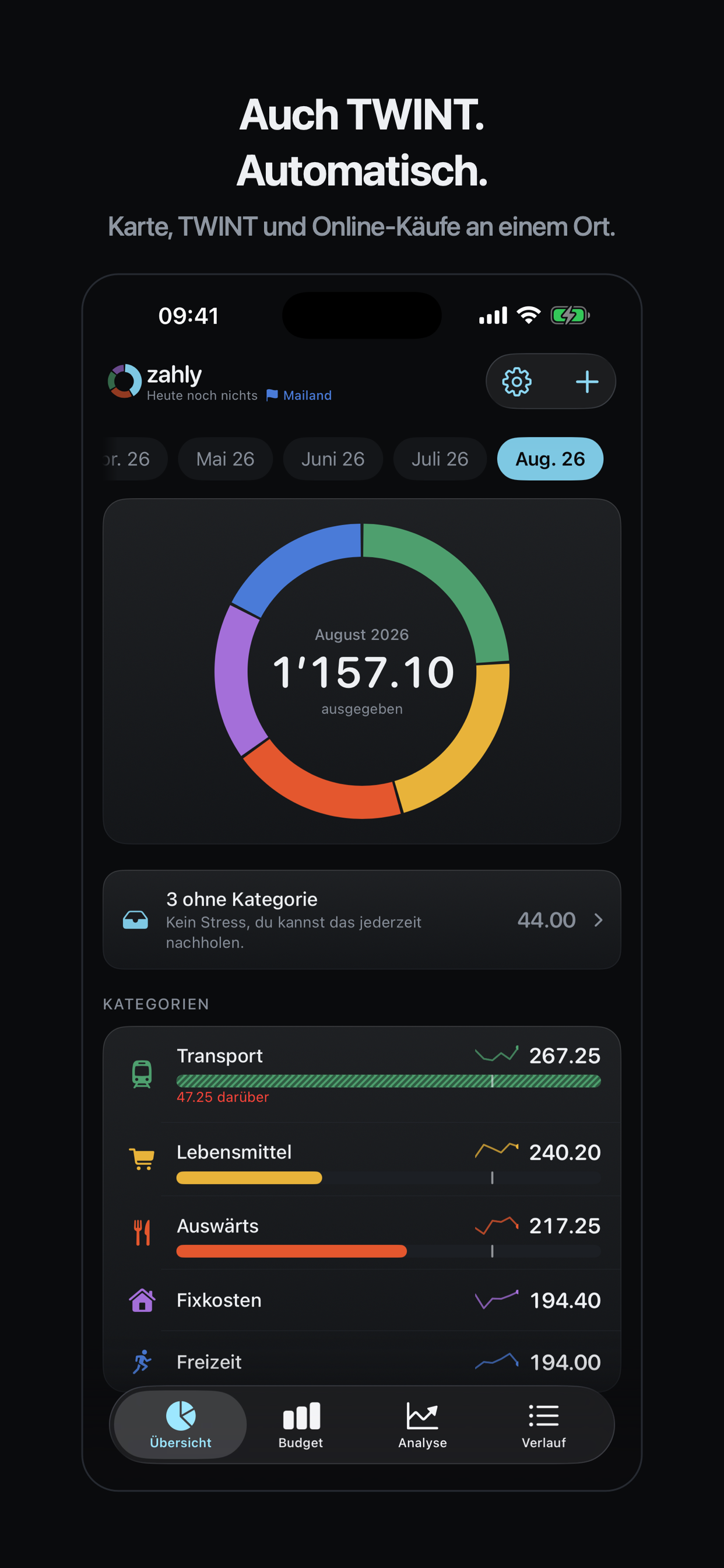The width and height of the screenshot is (724, 1568).
Task: Open the Fixkosten category row
Action: 362,1300
